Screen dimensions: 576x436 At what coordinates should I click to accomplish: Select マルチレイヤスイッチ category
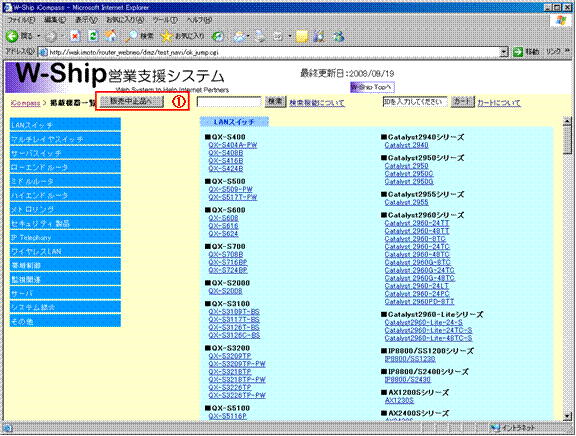(65, 139)
